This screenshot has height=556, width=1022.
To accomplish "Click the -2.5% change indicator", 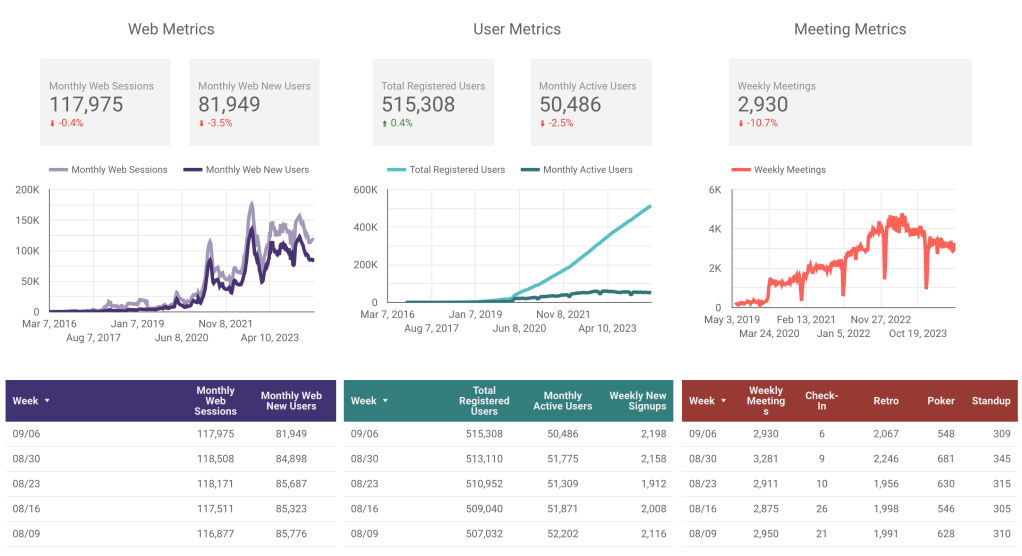I will (557, 123).
